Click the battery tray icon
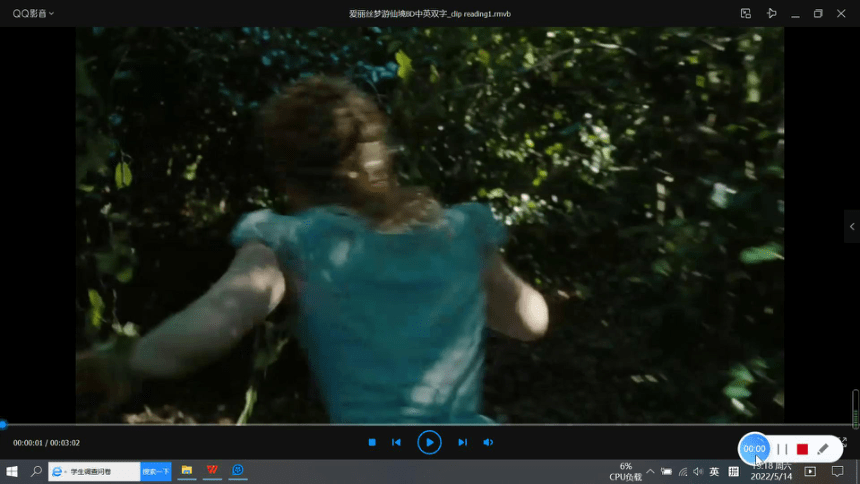 coord(666,471)
